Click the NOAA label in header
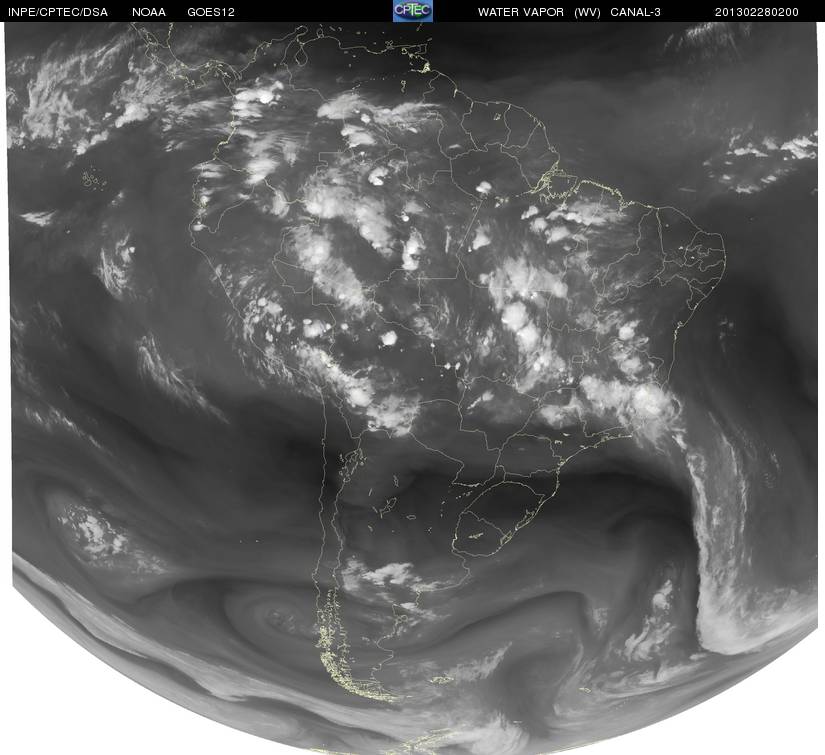 pyautogui.click(x=149, y=12)
